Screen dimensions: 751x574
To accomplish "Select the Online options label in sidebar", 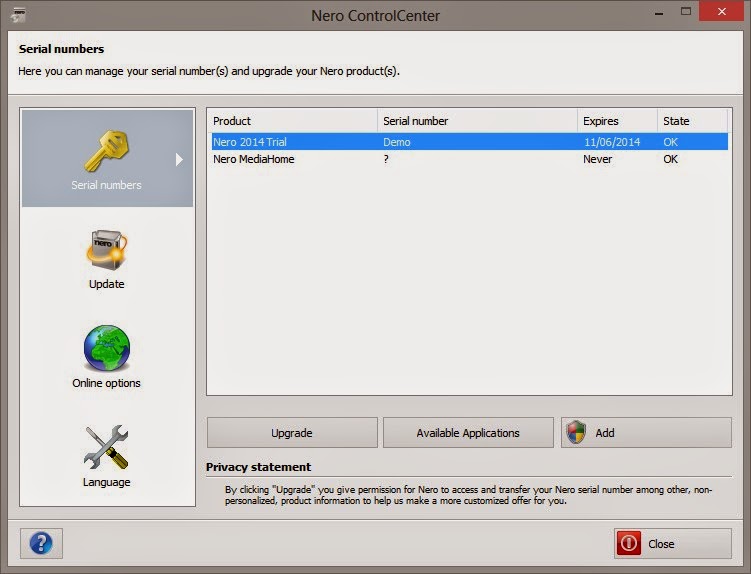I will point(106,383).
